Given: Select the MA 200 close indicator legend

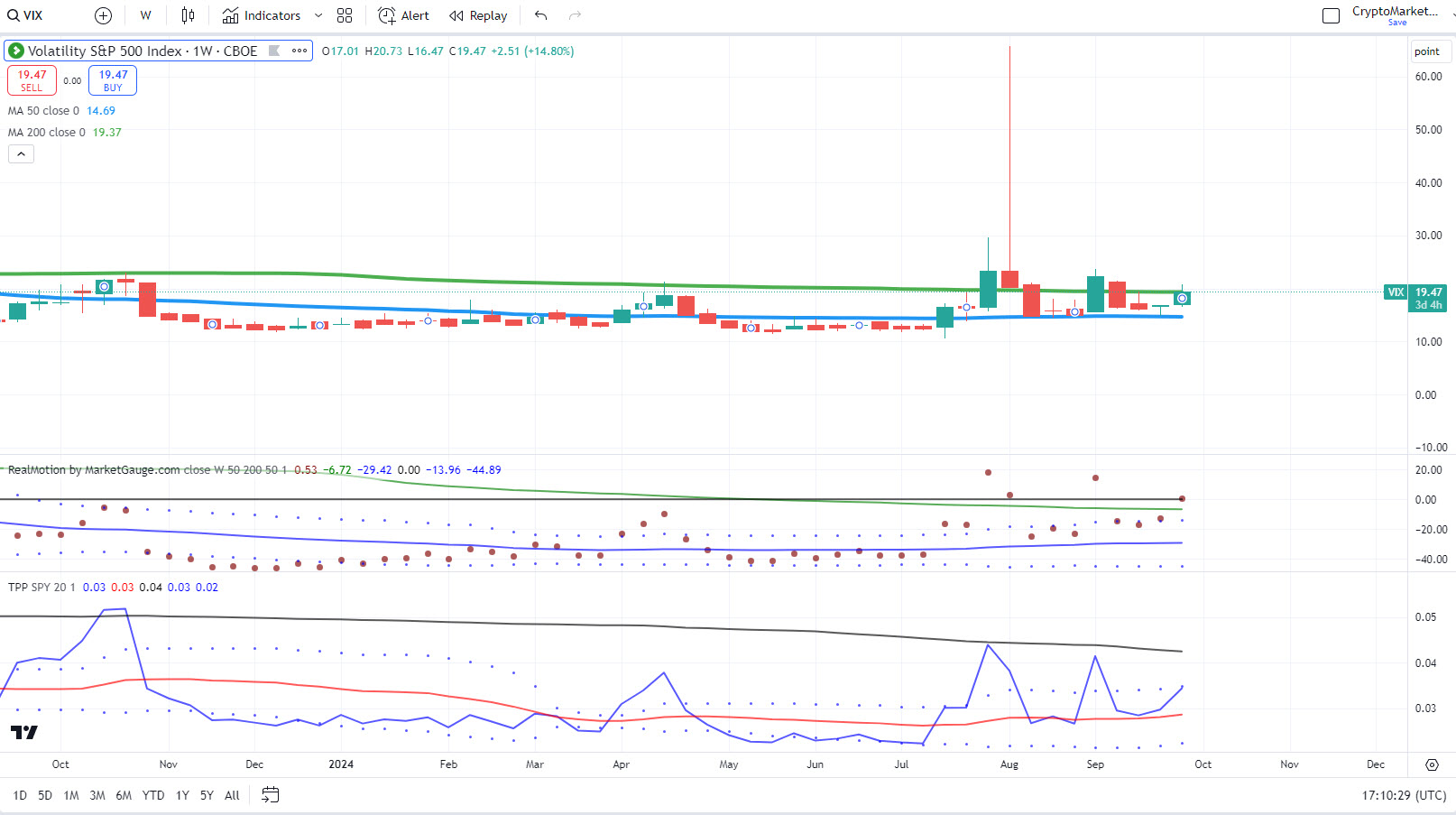Looking at the screenshot, I should click(47, 133).
